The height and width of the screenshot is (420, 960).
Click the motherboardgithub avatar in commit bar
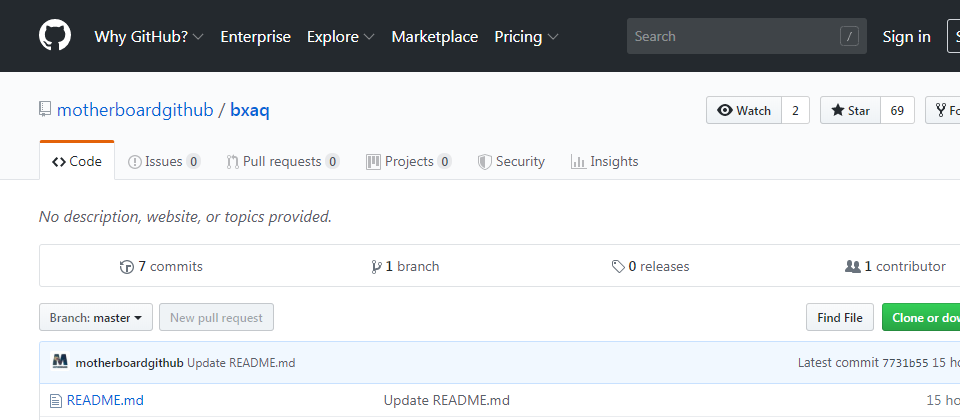[60, 362]
